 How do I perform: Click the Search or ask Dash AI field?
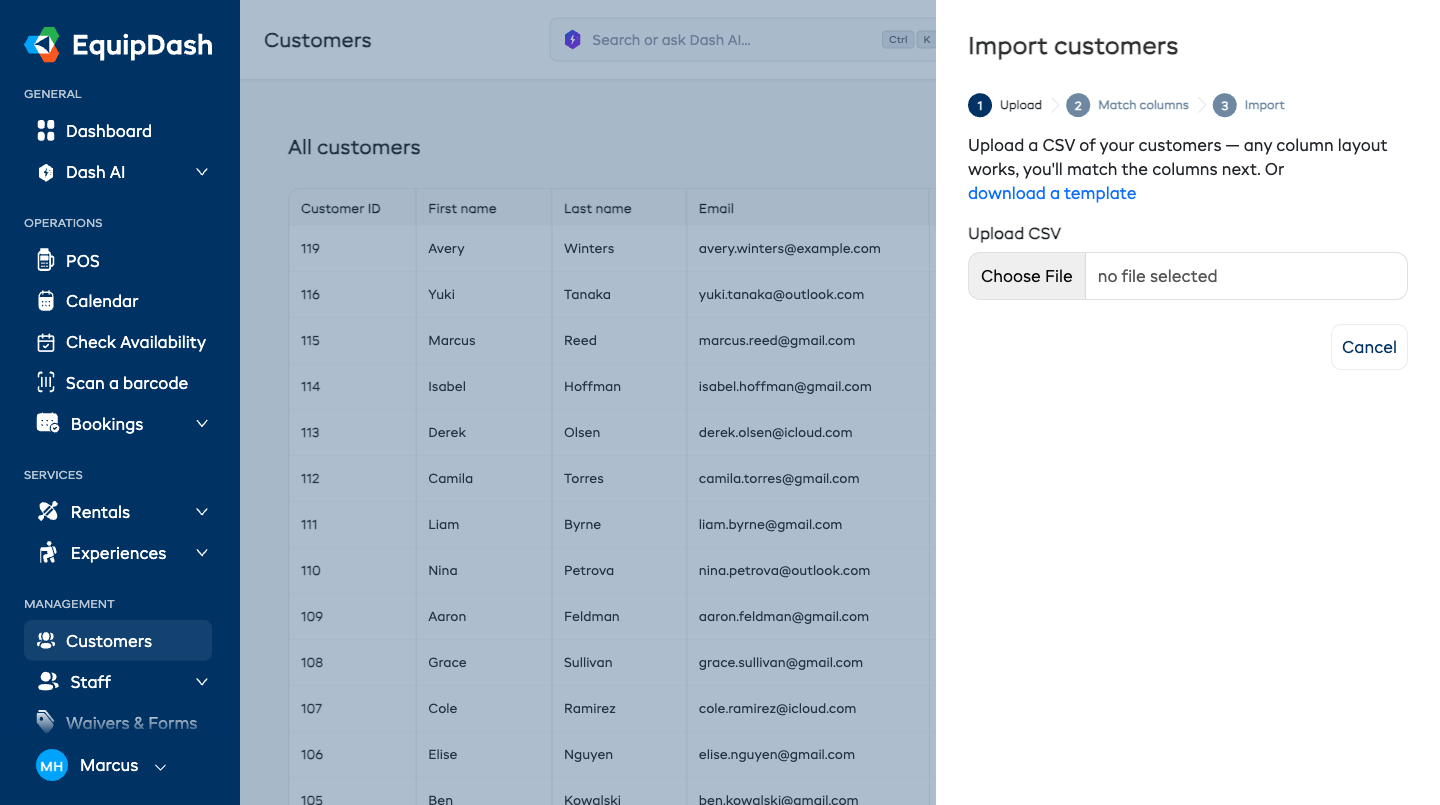[x=742, y=40]
